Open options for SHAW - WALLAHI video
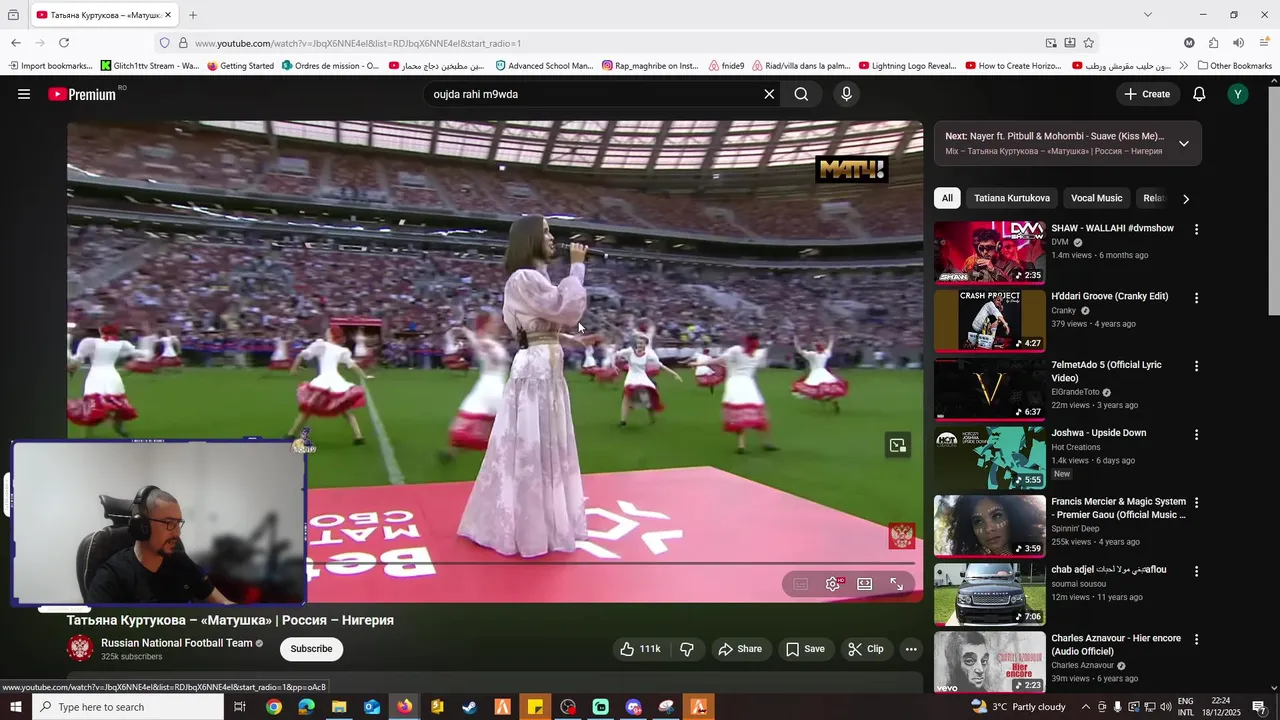The height and width of the screenshot is (720, 1280). click(1196, 230)
